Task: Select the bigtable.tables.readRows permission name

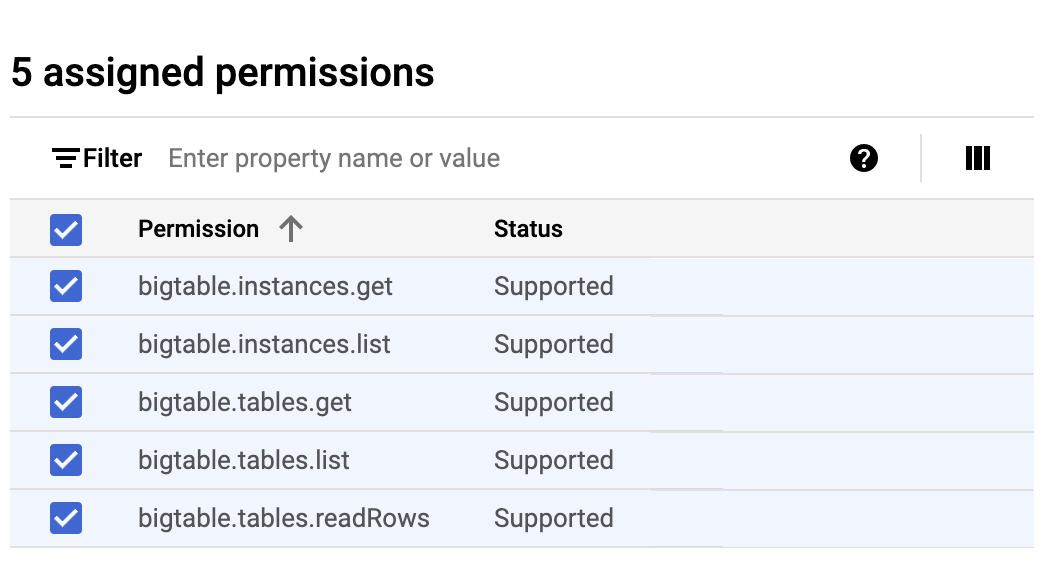Action: click(x=284, y=519)
